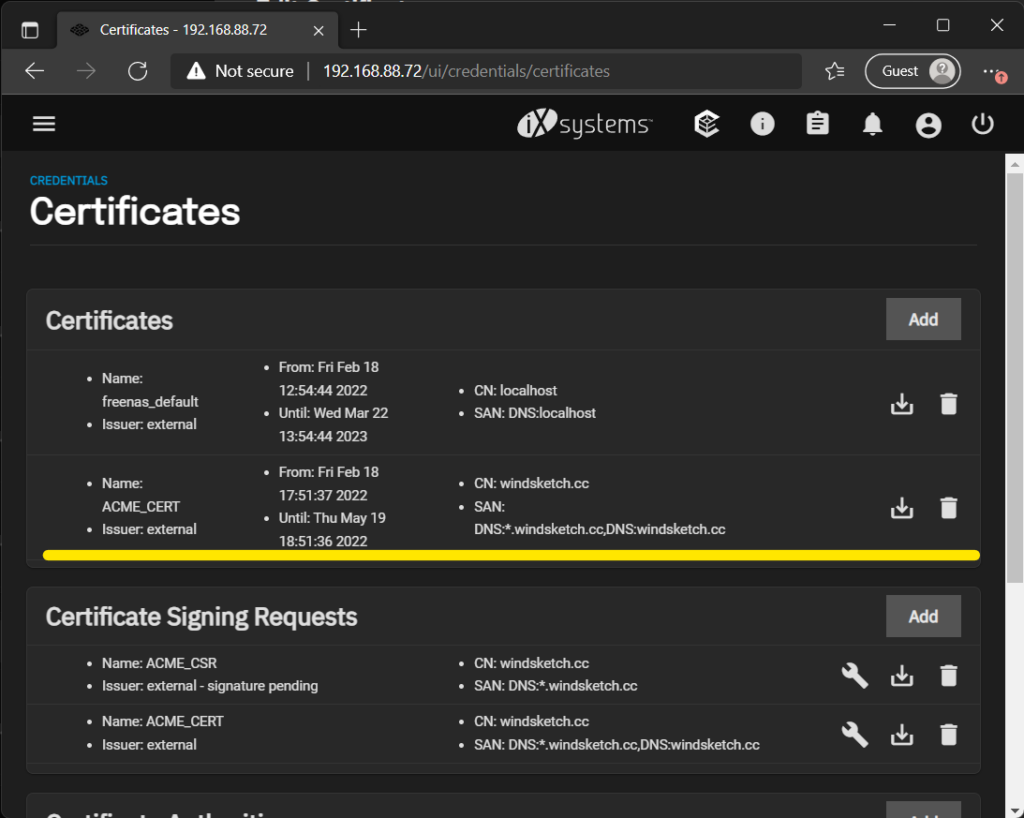Open the account settings icon
This screenshot has width=1024, height=818.
click(x=928, y=123)
